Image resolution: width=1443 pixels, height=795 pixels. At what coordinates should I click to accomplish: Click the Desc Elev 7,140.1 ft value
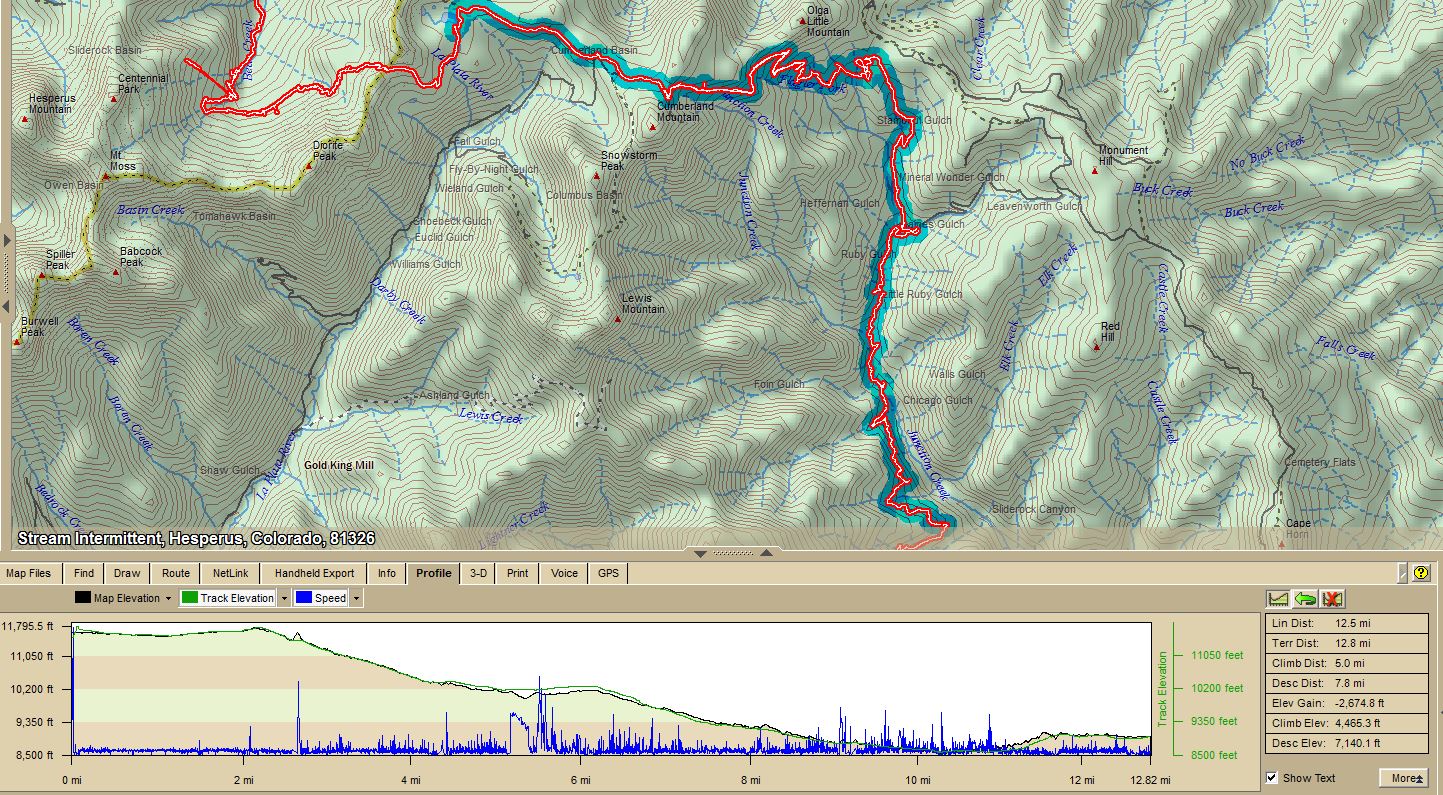pos(1357,743)
